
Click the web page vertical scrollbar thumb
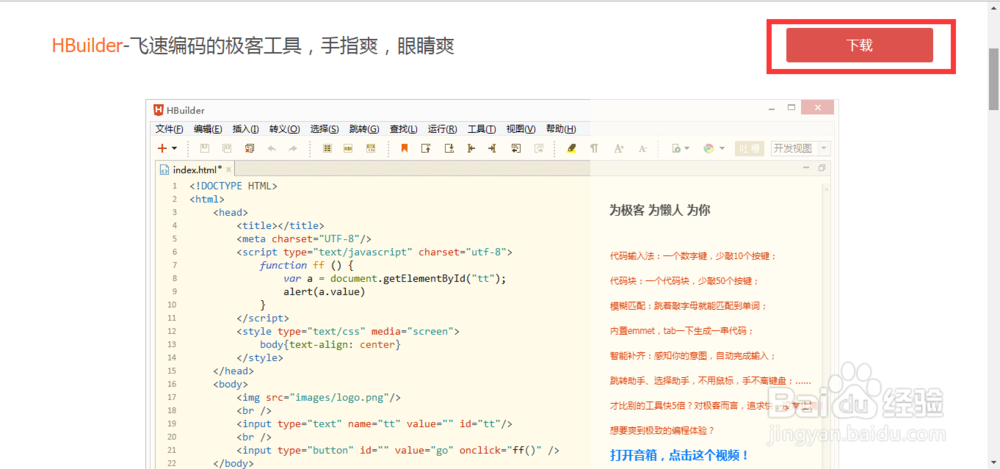pyautogui.click(x=994, y=79)
